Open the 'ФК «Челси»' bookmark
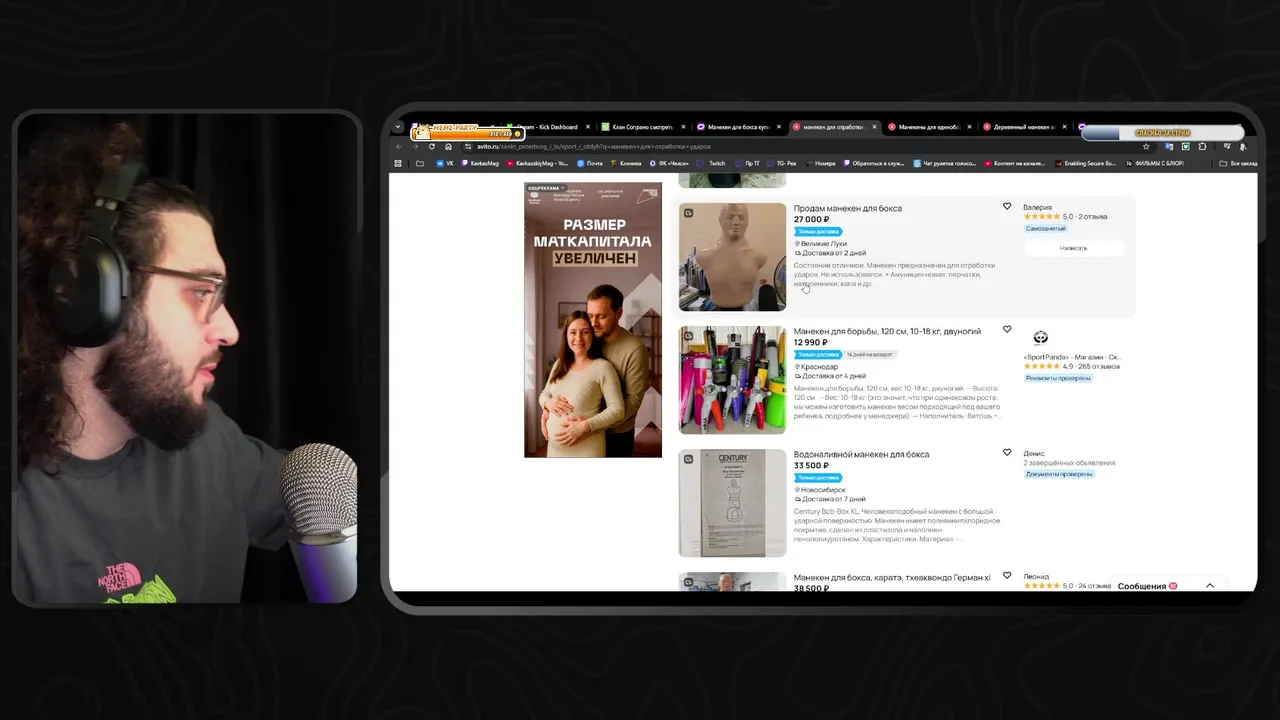The width and height of the screenshot is (1280, 720). (x=668, y=163)
